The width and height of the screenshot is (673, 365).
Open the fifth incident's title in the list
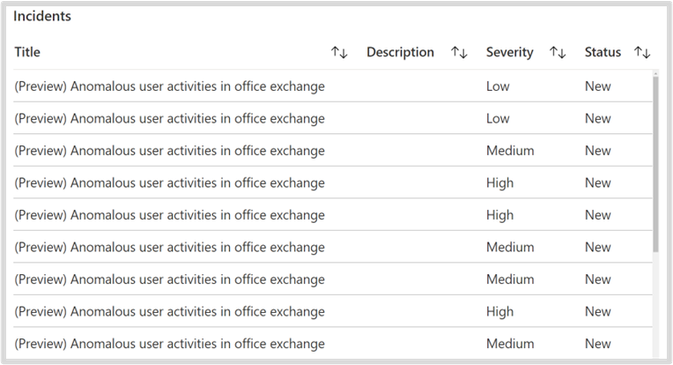(170, 215)
